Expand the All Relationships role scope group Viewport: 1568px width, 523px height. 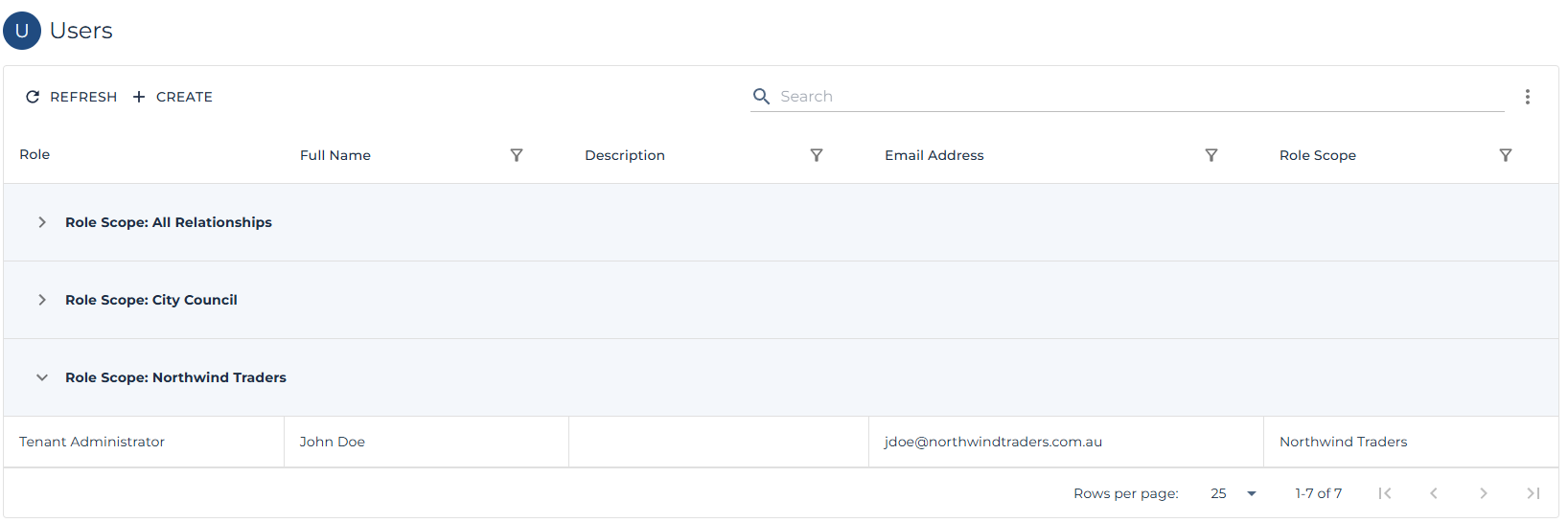pyautogui.click(x=42, y=222)
